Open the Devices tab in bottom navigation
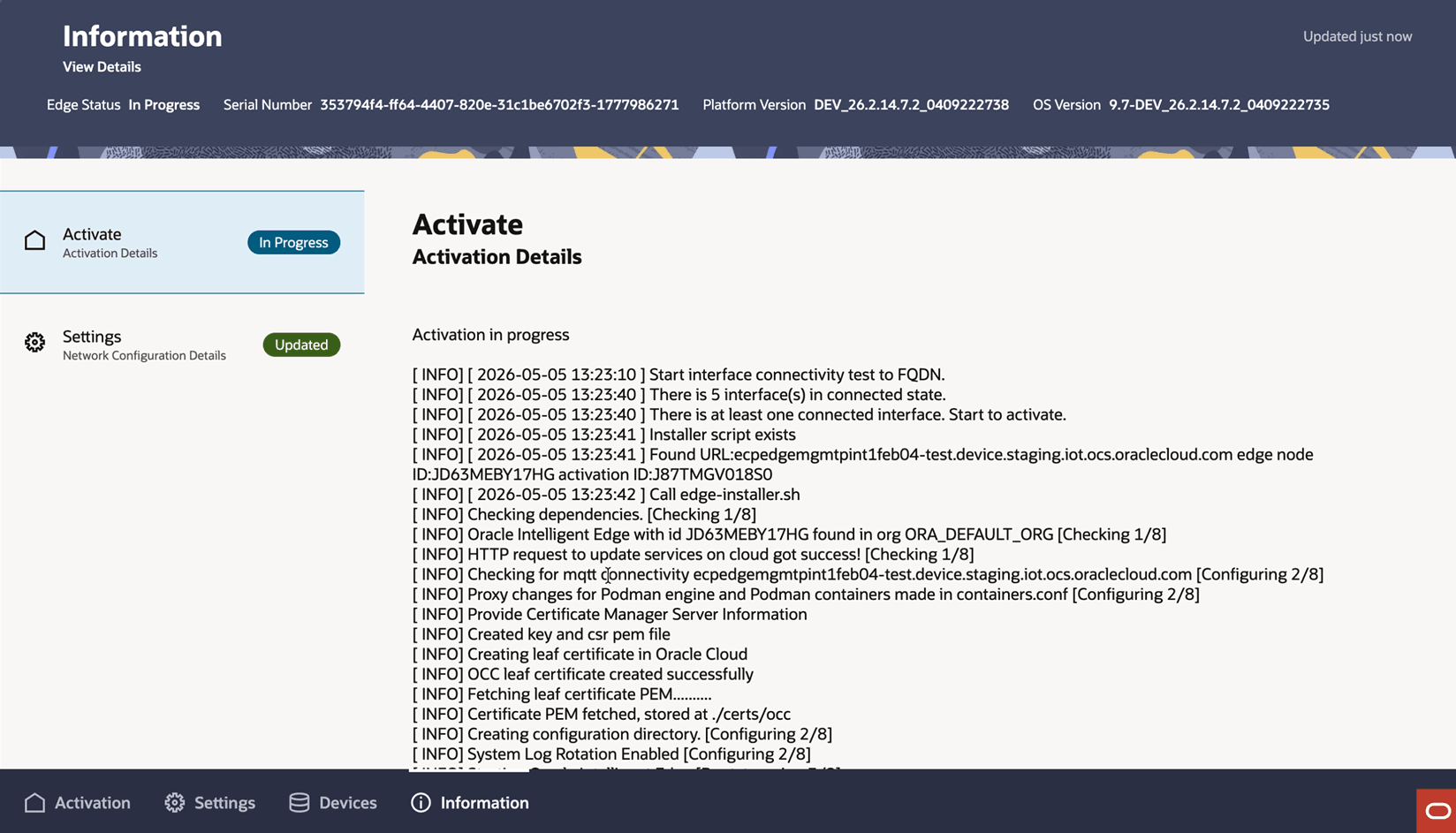 (333, 802)
